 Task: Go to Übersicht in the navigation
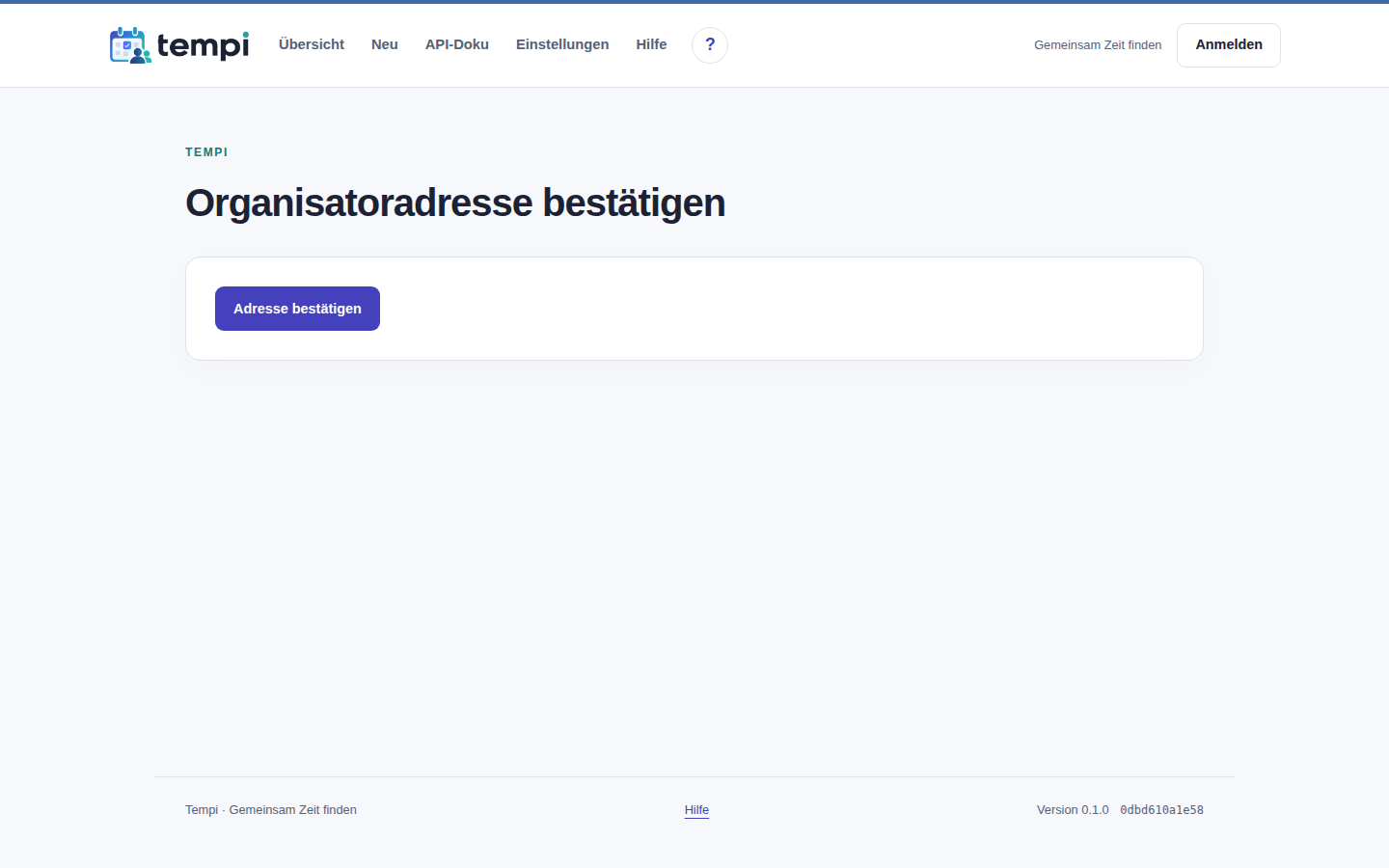tap(312, 44)
